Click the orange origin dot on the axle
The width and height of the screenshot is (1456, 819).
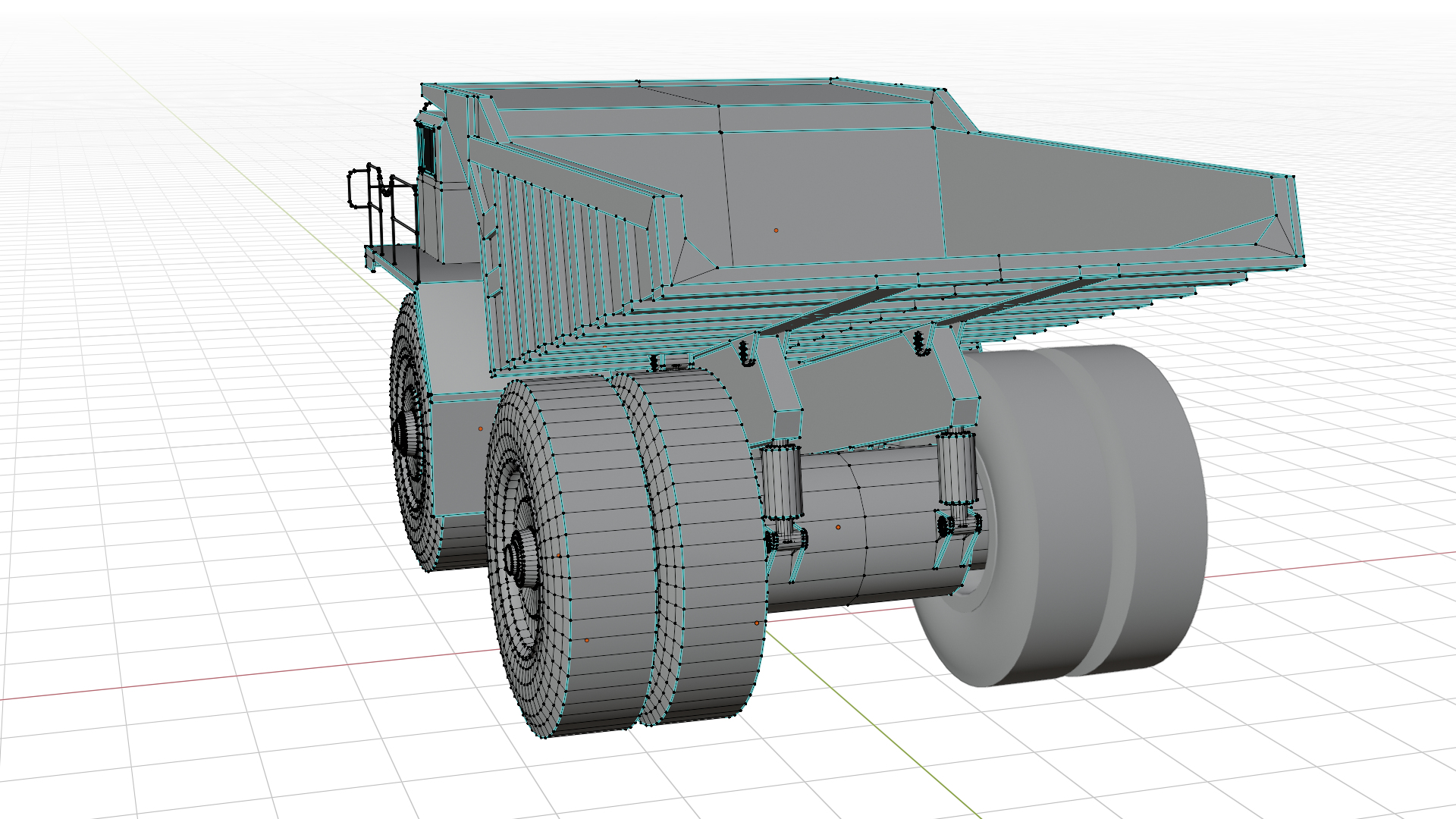click(x=838, y=527)
